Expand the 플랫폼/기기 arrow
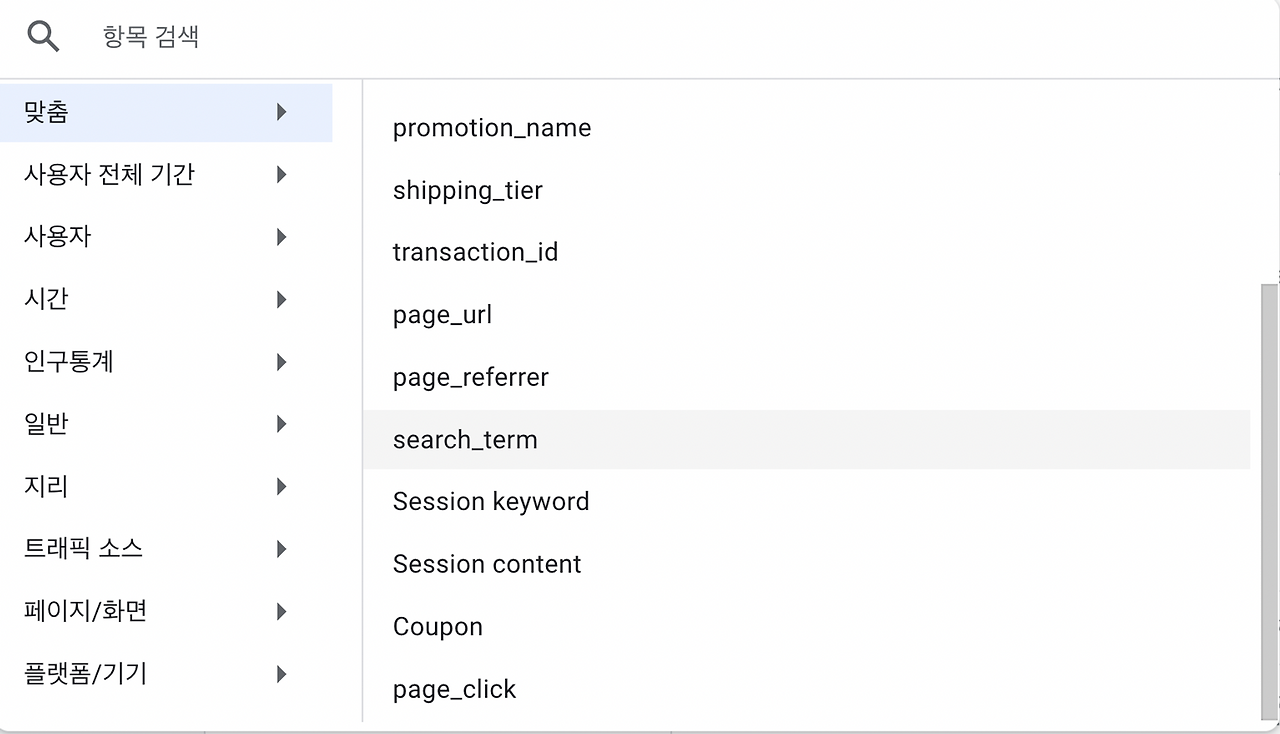Viewport: 1280px width, 734px height. 282,674
